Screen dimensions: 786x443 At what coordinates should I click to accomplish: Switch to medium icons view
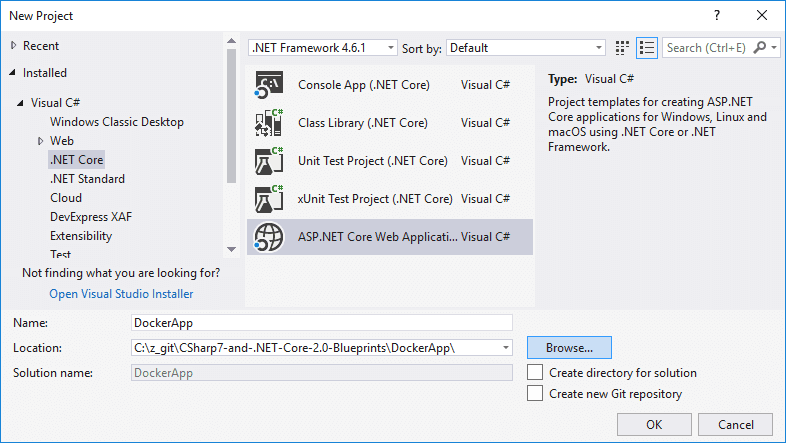622,48
